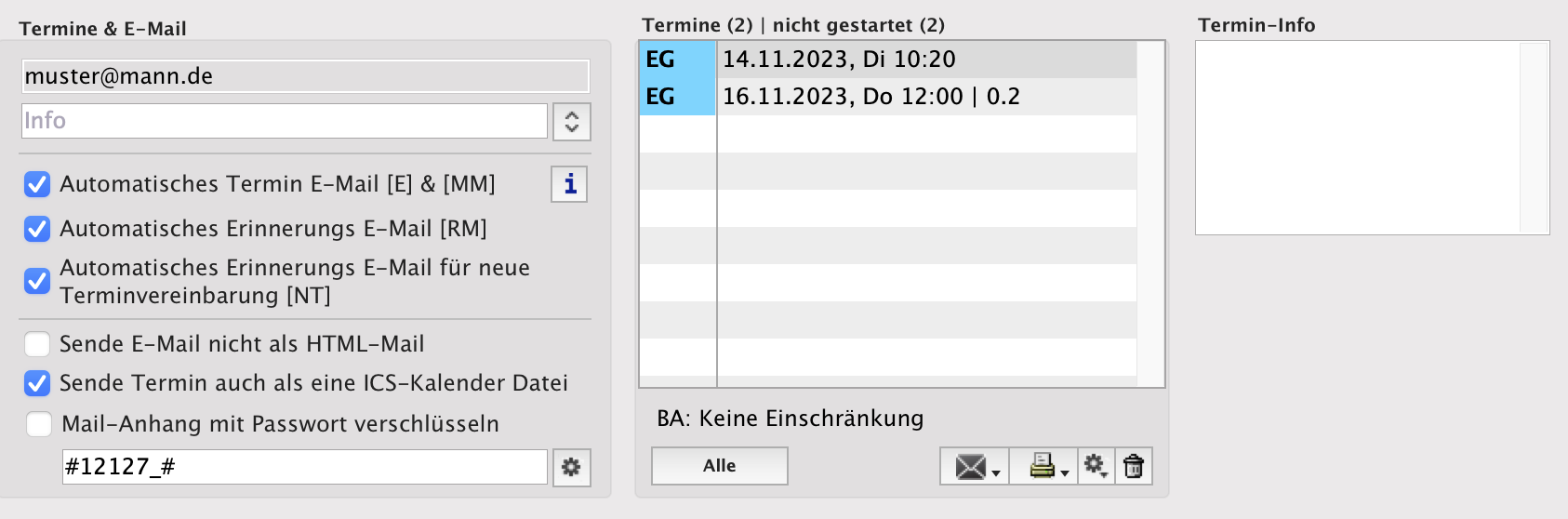Image resolution: width=1568 pixels, height=519 pixels.
Task: Open password settings gear next to #12127_#
Action: pos(571,467)
